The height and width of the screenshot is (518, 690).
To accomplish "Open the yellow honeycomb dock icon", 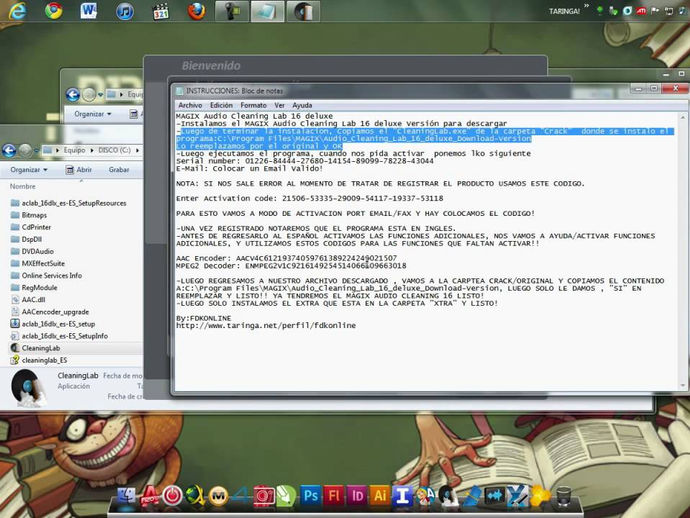I will click(x=540, y=496).
